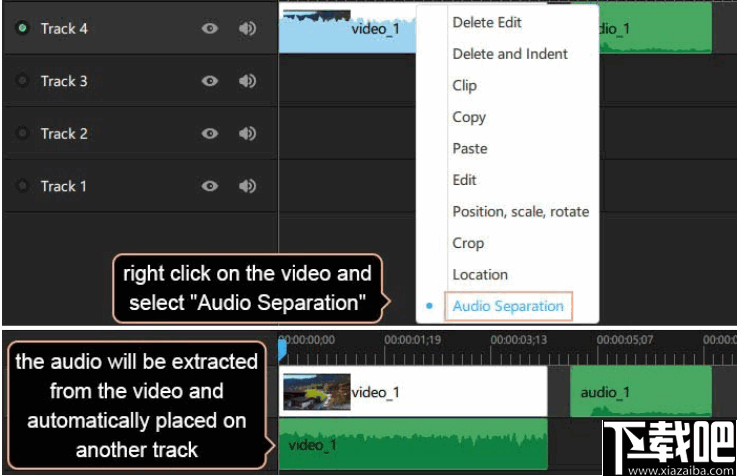Viewport: 738px width, 476px height.
Task: Mute Track 4 using speaker icon
Action: coord(247,28)
